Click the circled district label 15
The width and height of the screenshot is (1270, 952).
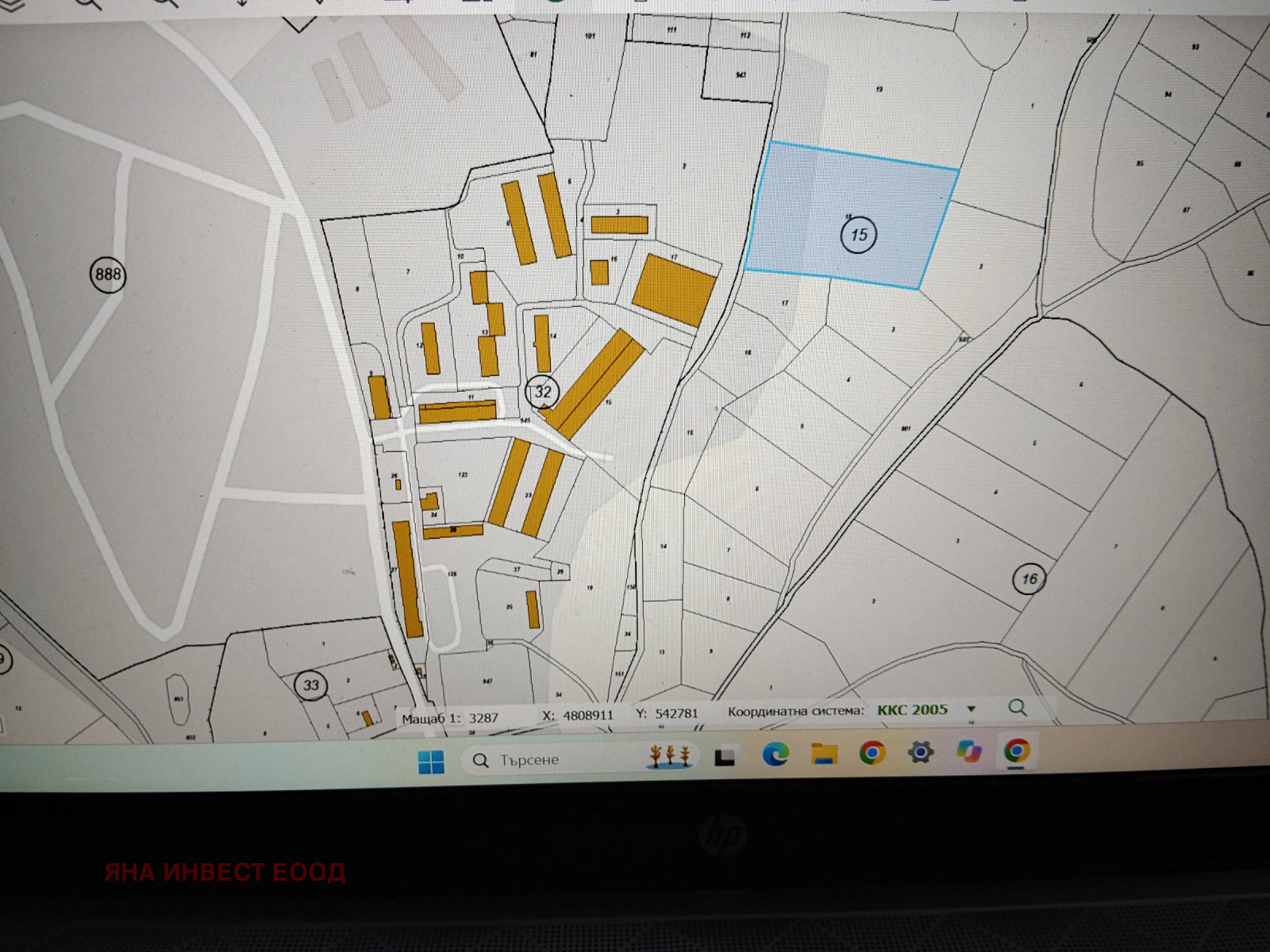tap(858, 235)
